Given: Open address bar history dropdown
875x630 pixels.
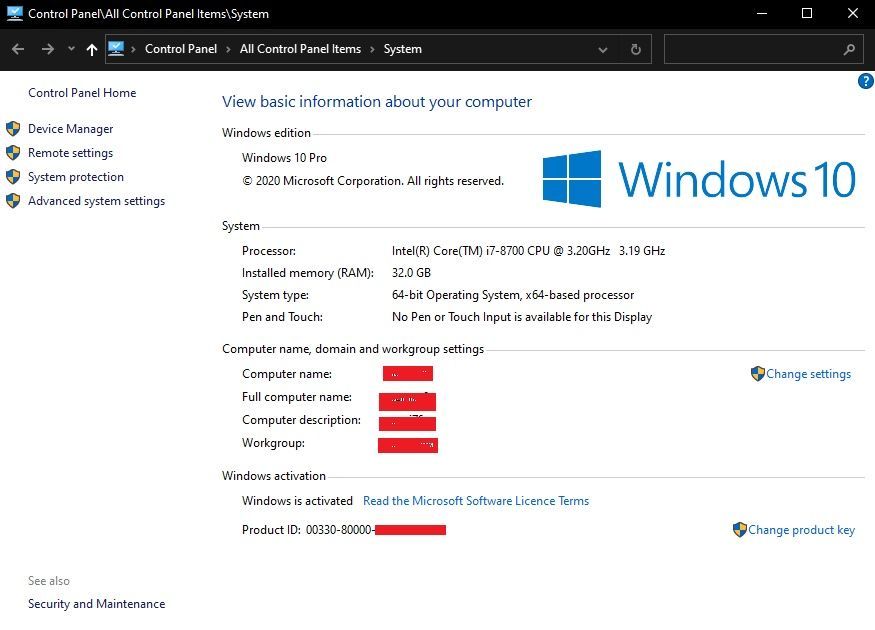Looking at the screenshot, I should click(603, 50).
